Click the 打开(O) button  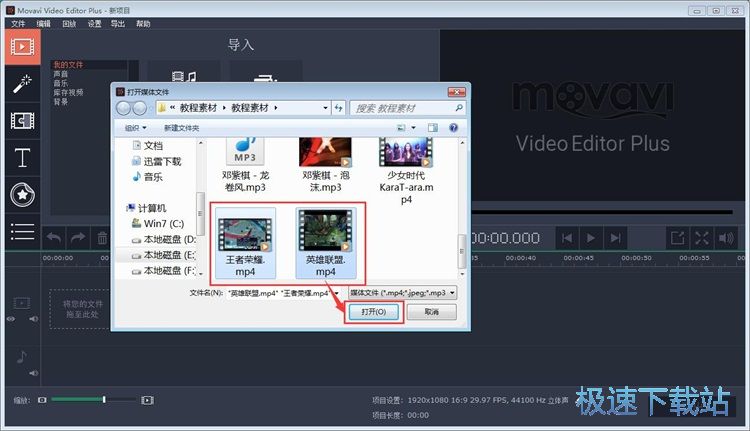coord(374,312)
